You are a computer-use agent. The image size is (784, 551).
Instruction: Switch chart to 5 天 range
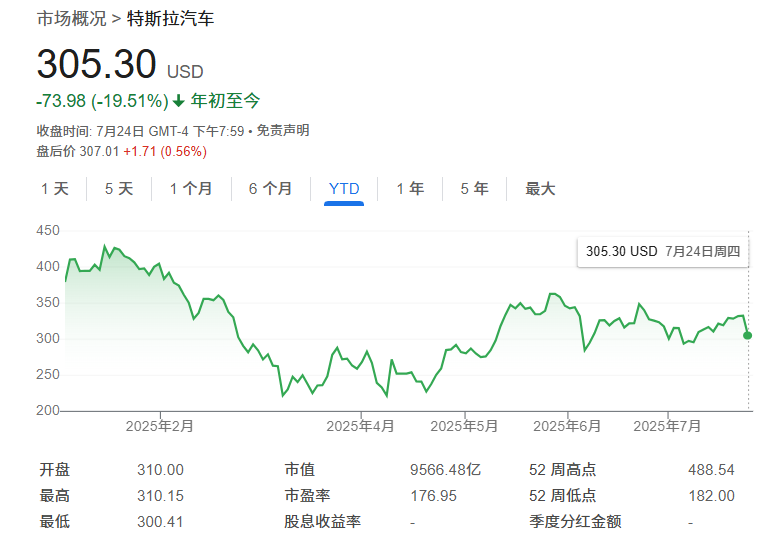119,189
